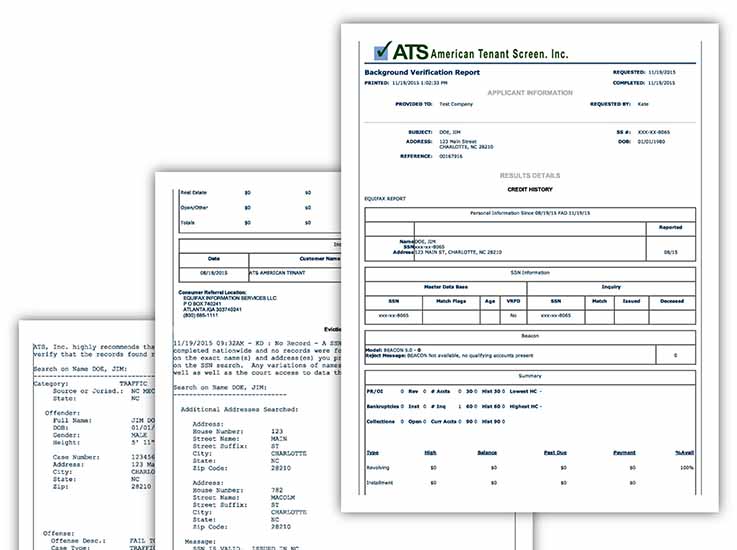
Task: Click the 'VRFD' column header
Action: (x=513, y=301)
